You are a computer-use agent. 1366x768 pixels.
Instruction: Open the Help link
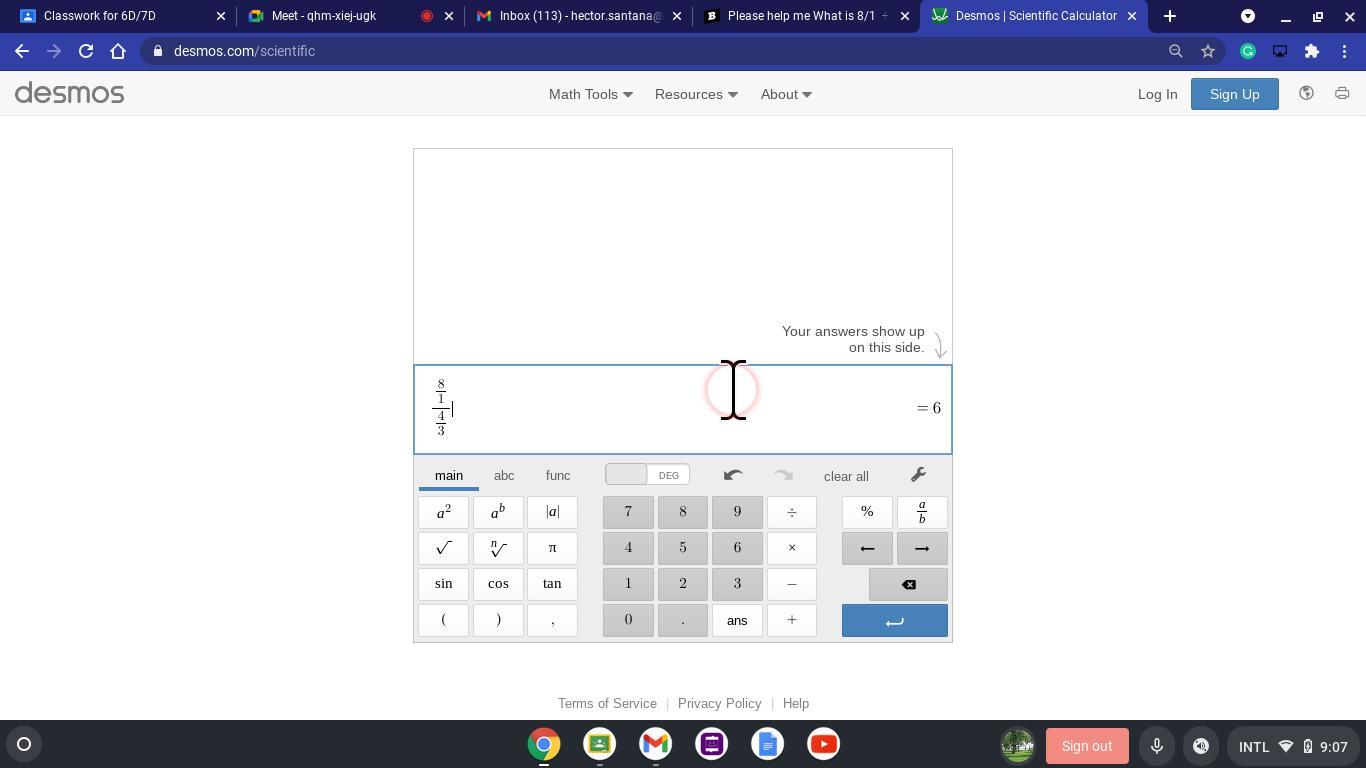click(795, 703)
